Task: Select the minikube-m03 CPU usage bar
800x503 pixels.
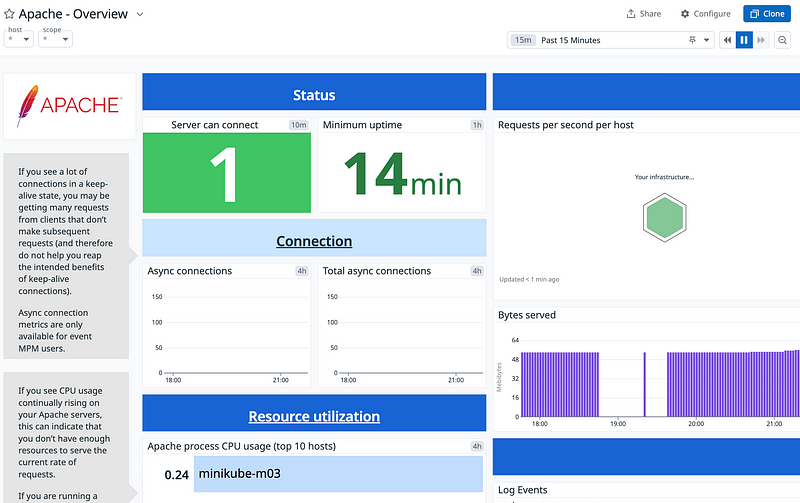Action: click(338, 473)
